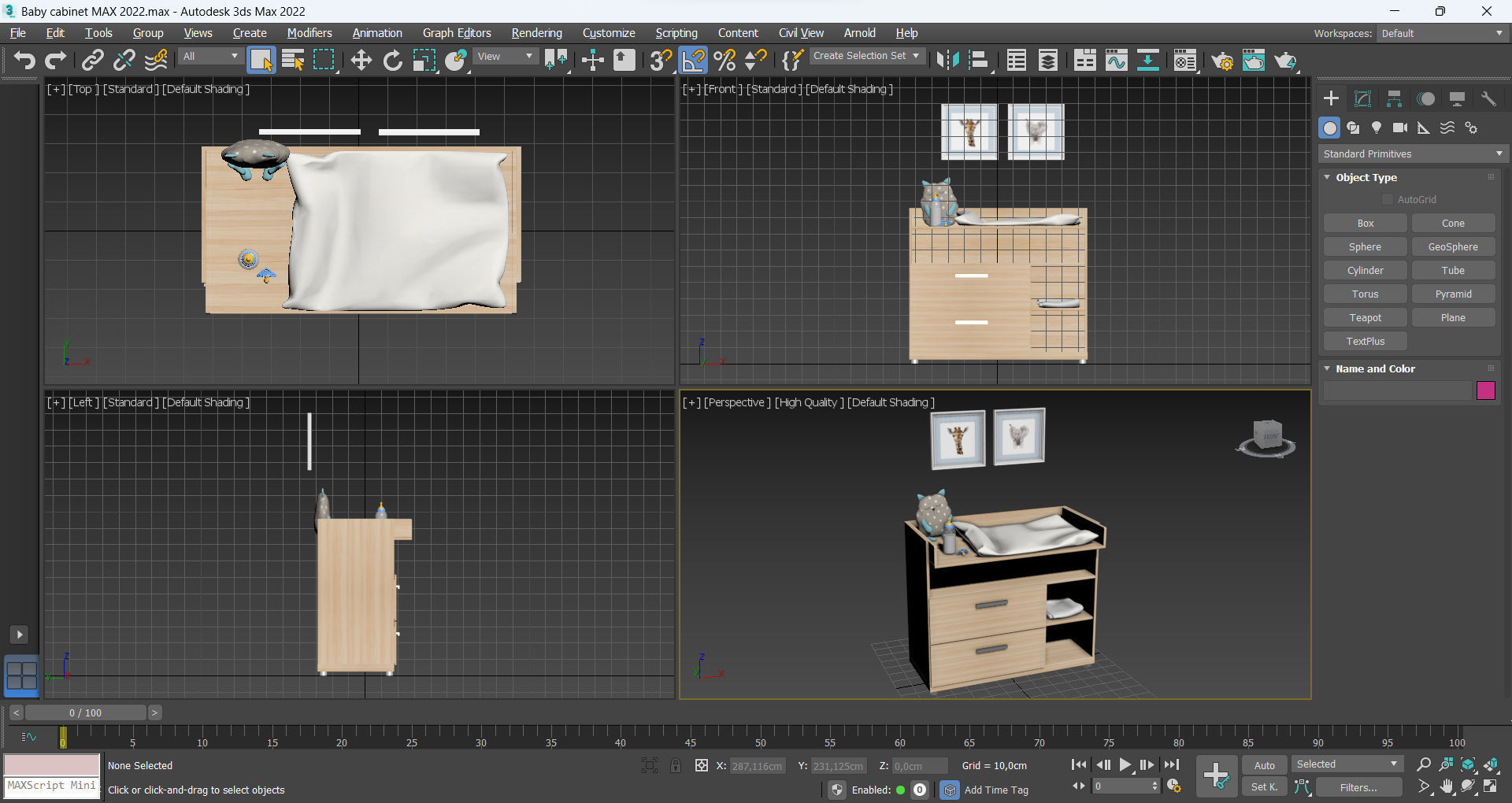Select the Cameras category icon

[x=1400, y=128]
